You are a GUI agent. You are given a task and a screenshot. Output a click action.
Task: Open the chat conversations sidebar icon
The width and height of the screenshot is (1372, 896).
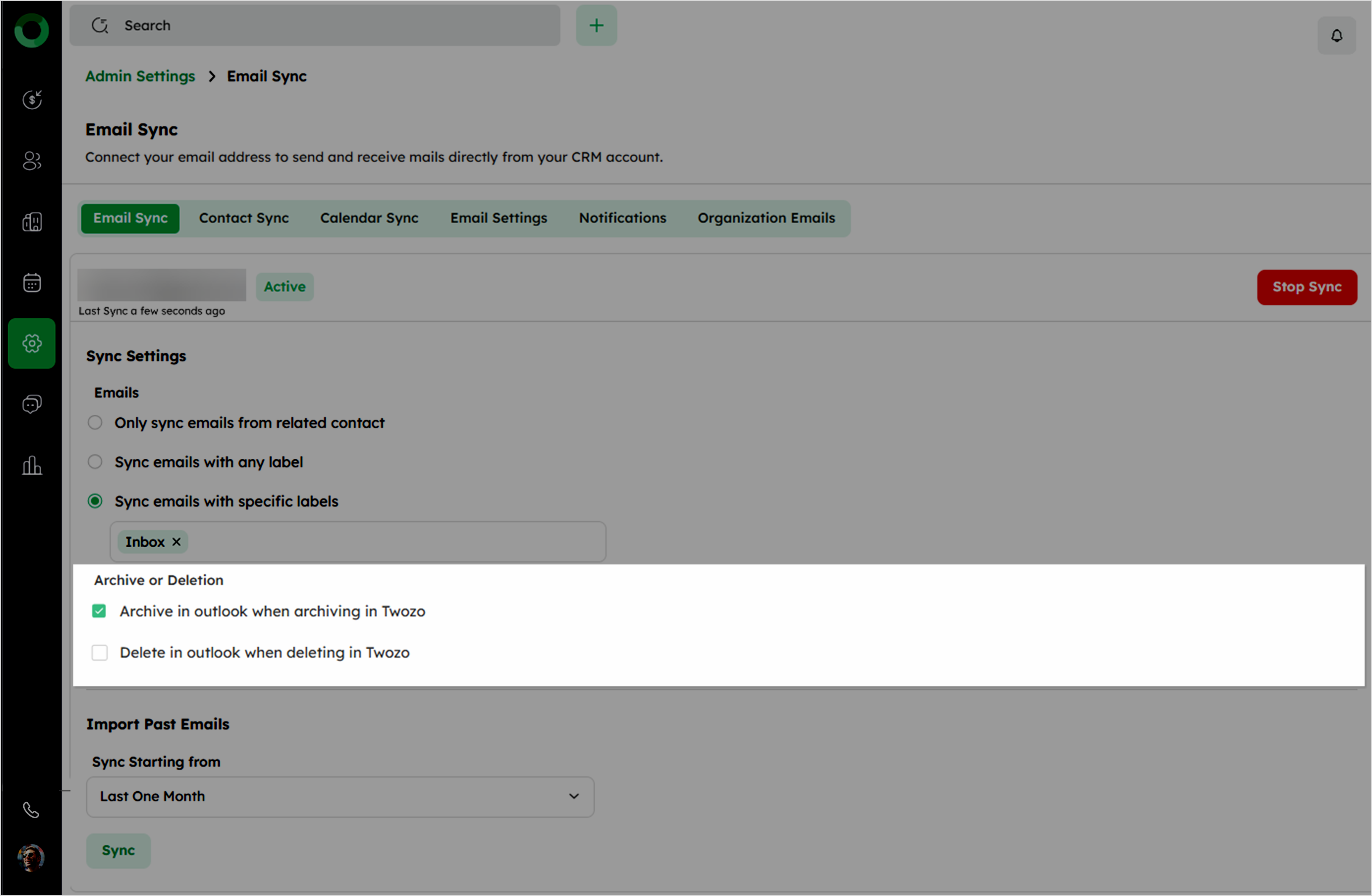[x=32, y=404]
